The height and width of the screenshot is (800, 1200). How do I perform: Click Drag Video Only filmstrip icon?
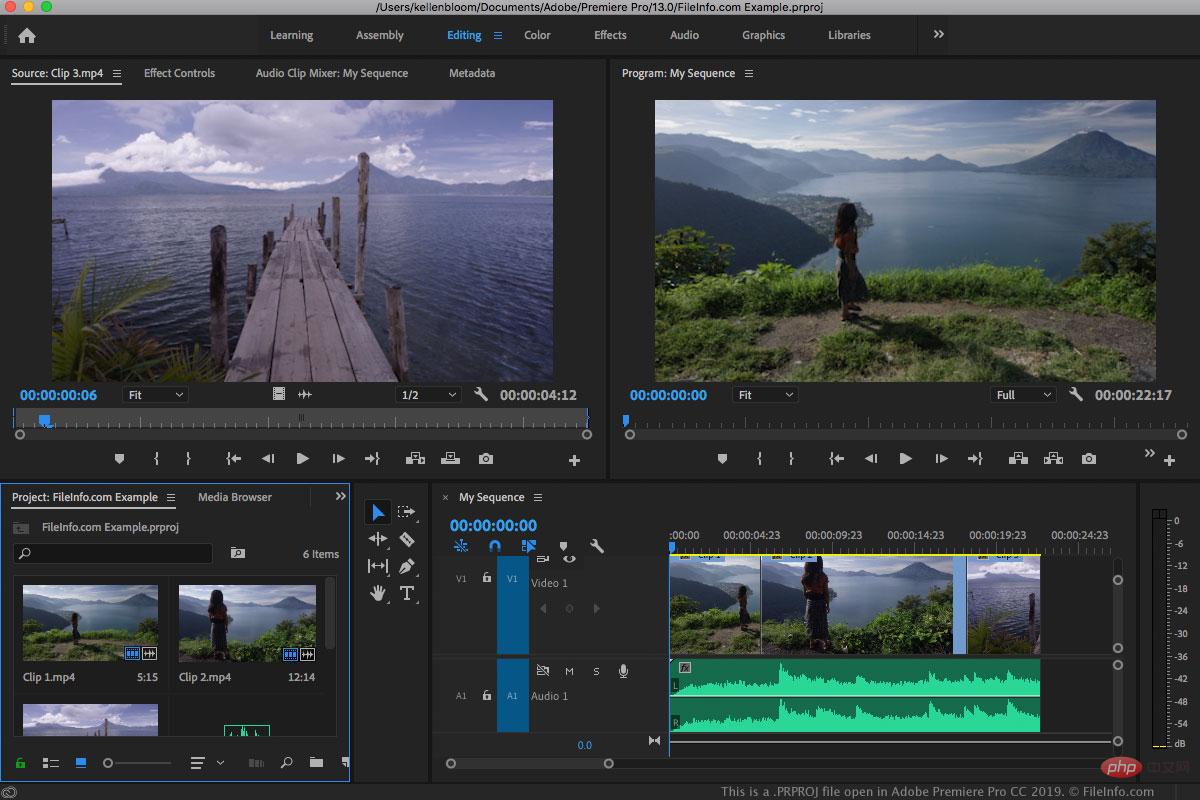coord(279,395)
